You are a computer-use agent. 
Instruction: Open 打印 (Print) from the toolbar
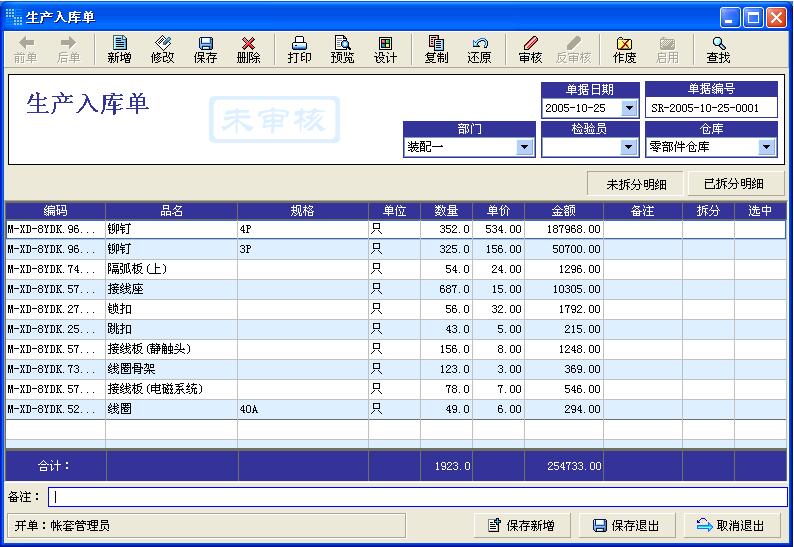point(299,49)
